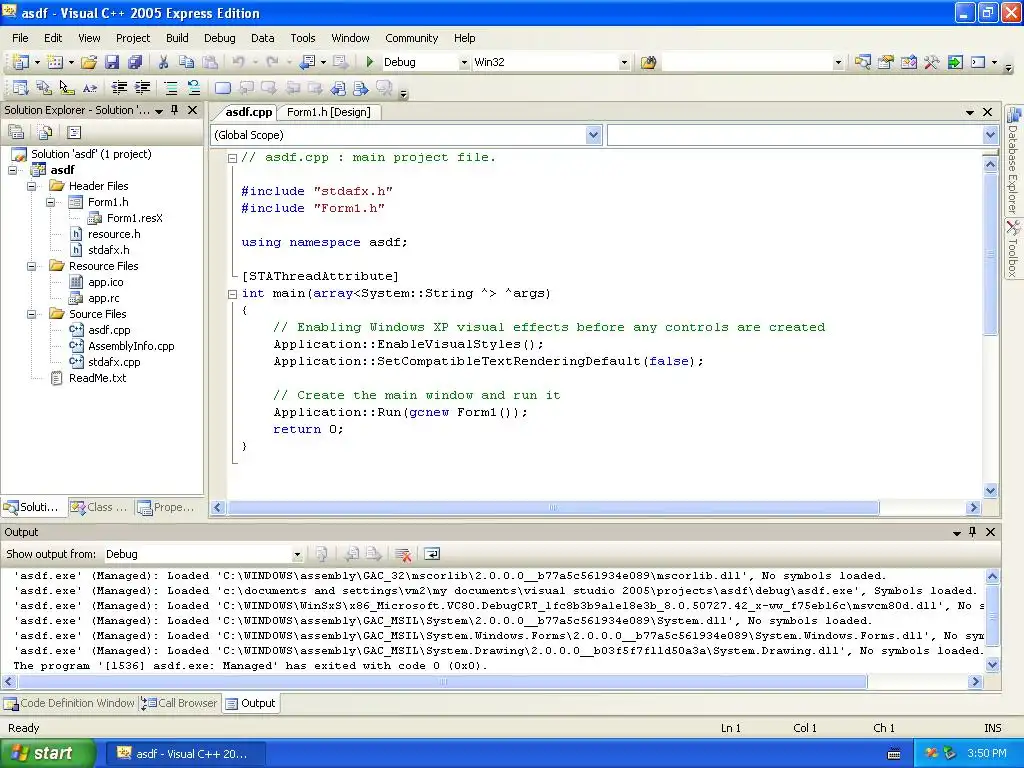
Task: Uncomment the selected lines icon
Action: (193, 88)
